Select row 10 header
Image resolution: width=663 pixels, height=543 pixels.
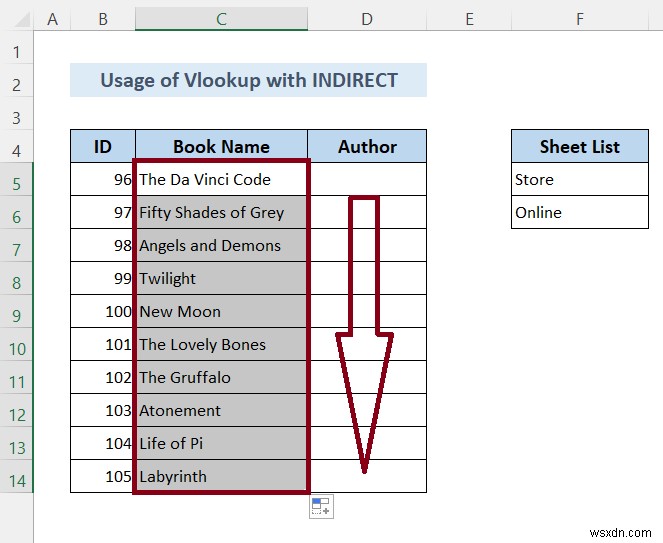pyautogui.click(x=16, y=344)
